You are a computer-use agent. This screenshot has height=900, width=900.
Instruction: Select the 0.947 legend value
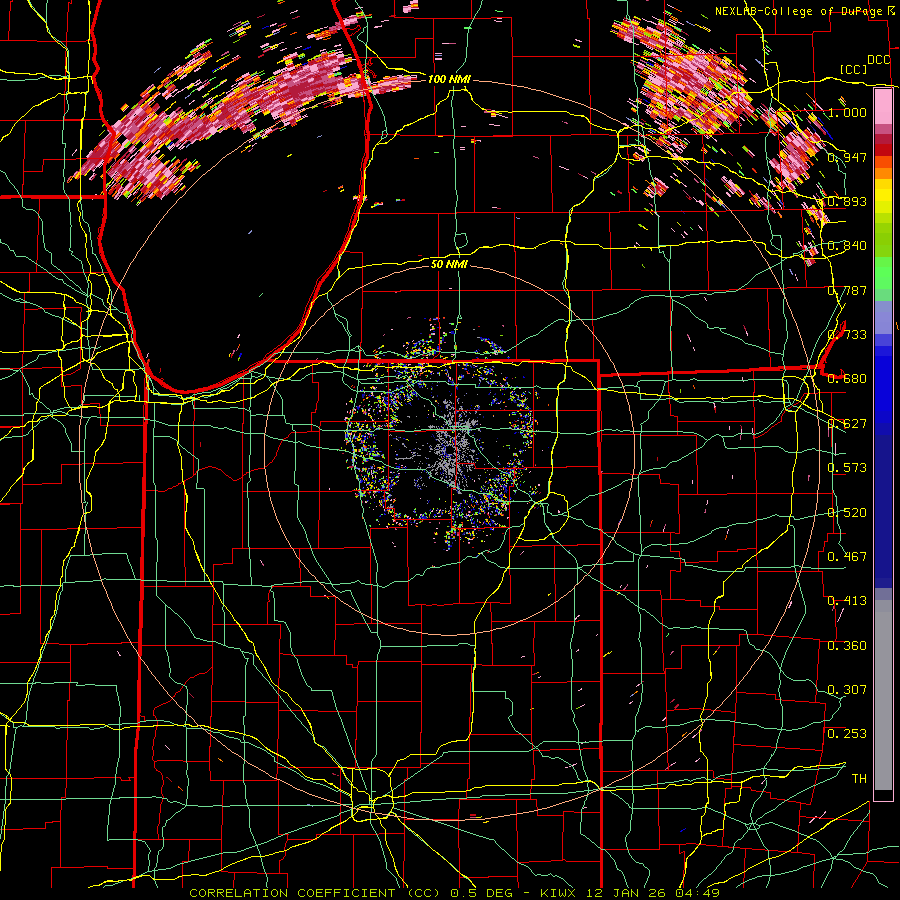[x=847, y=157]
